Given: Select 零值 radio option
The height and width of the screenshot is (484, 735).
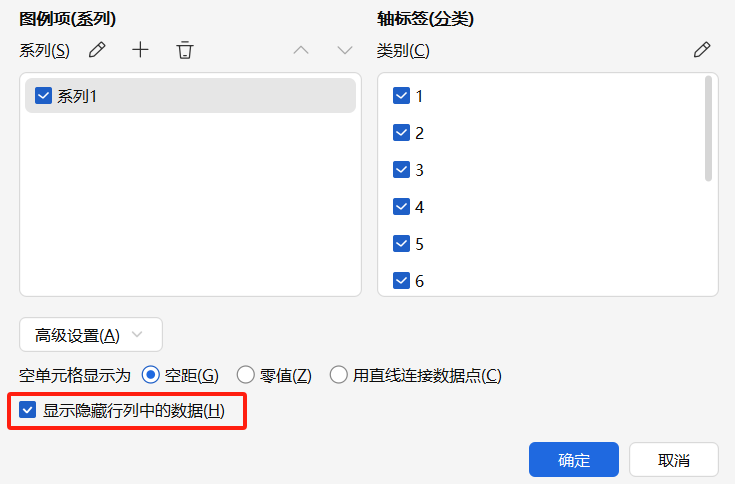Looking at the screenshot, I should point(246,375).
